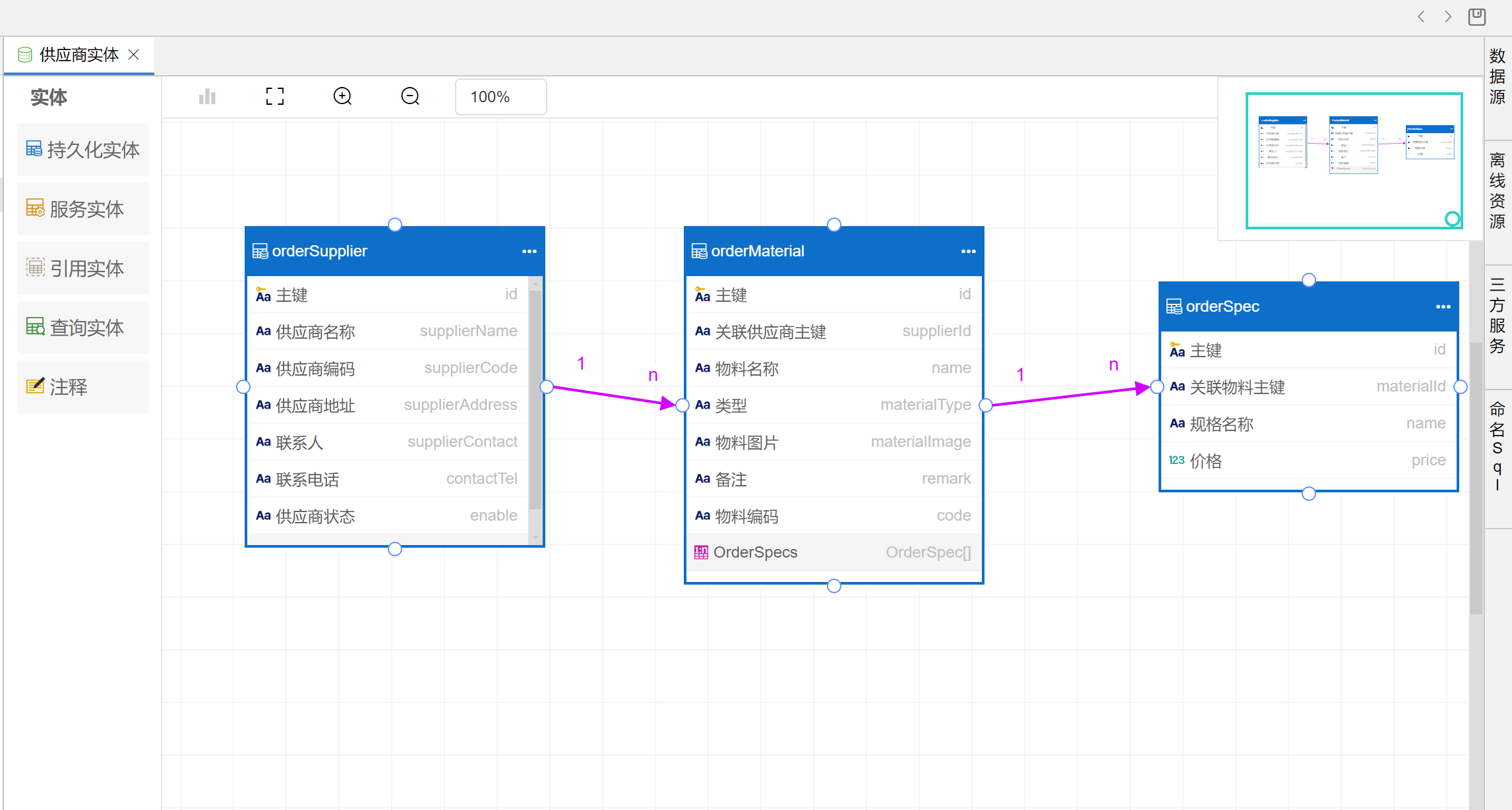Choose the 引用实体 palette item

[x=83, y=268]
